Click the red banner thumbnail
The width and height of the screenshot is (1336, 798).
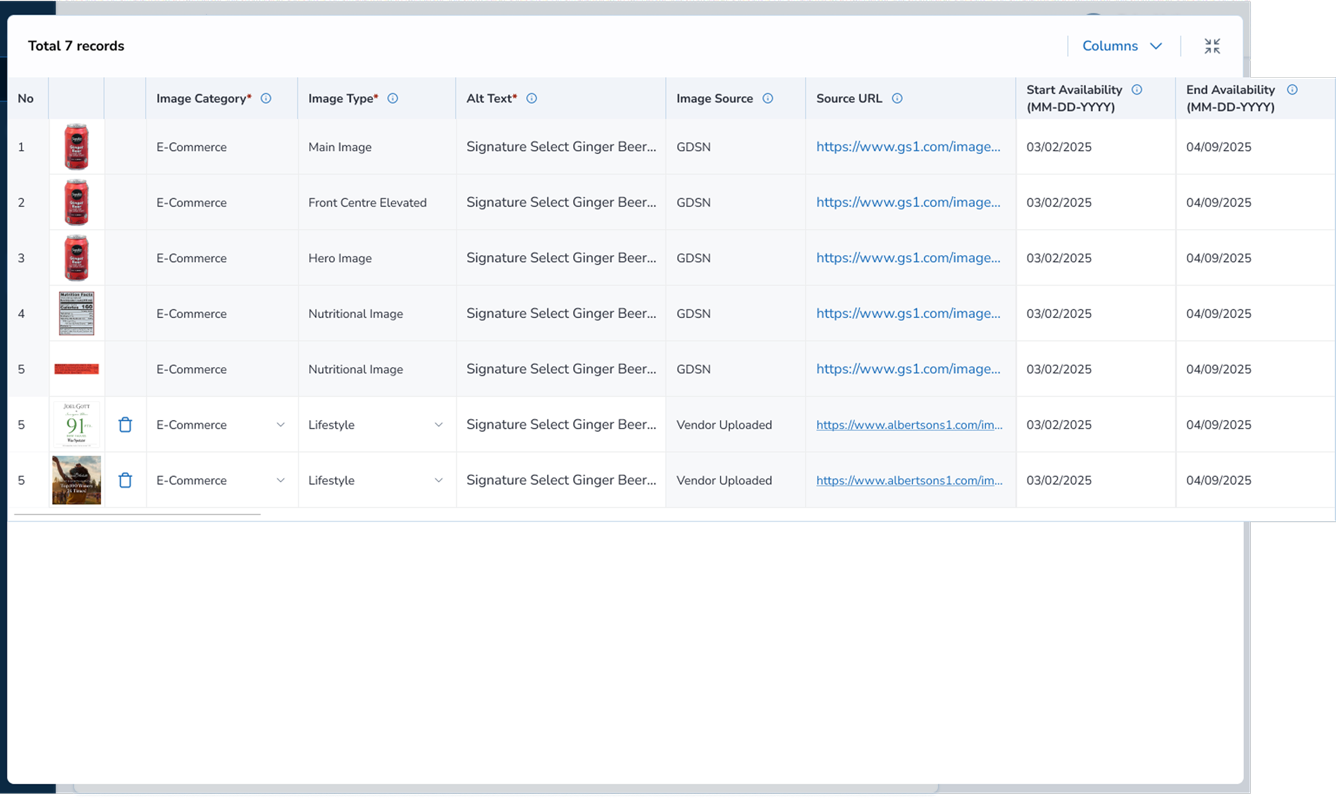76,369
